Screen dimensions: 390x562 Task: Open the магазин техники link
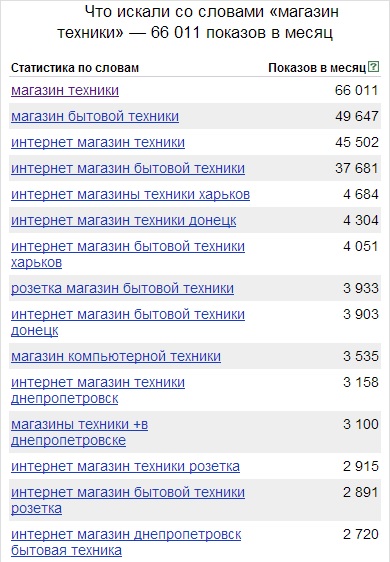point(65,90)
